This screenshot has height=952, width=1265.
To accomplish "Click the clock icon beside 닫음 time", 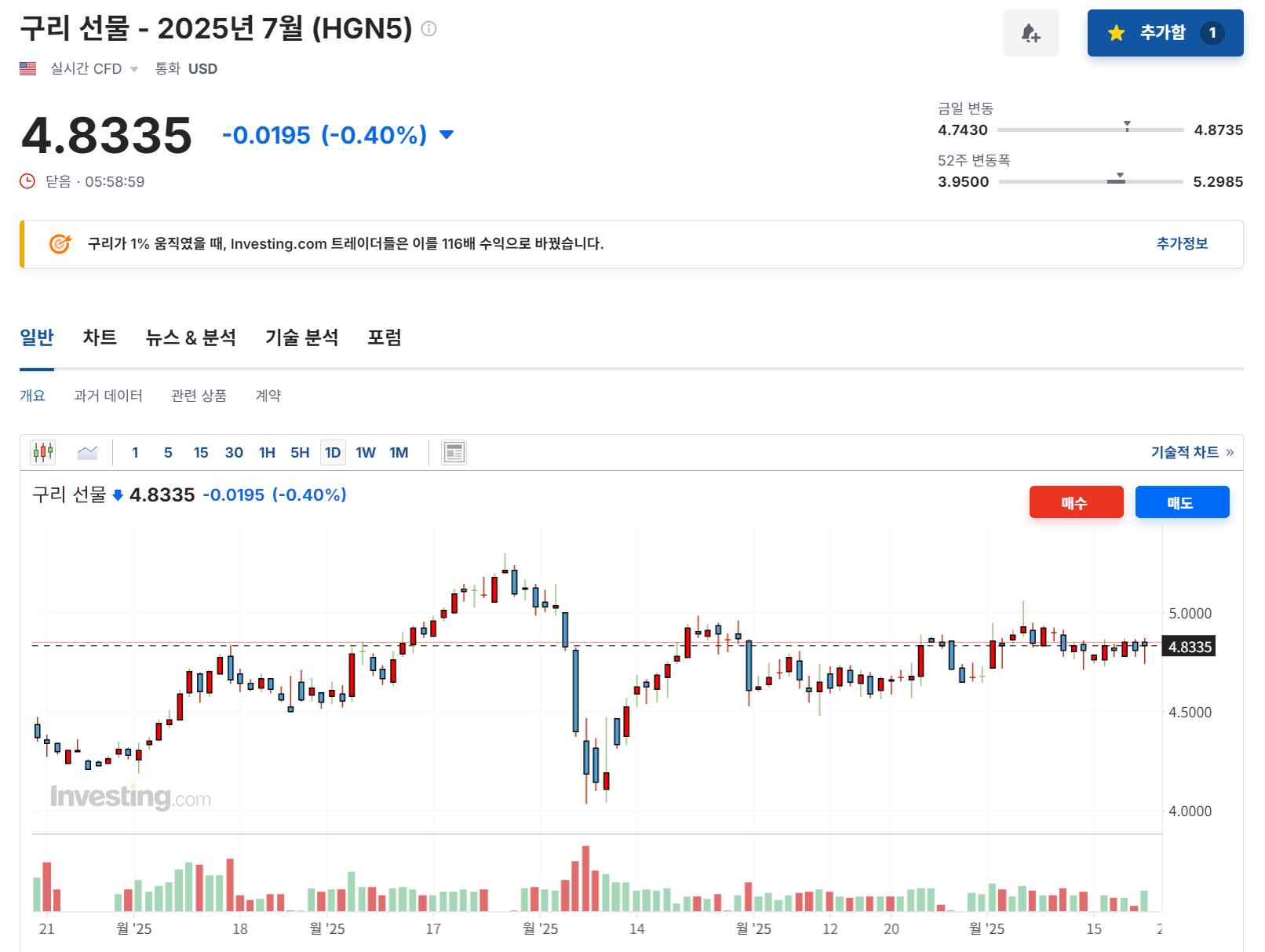I will coord(27,181).
